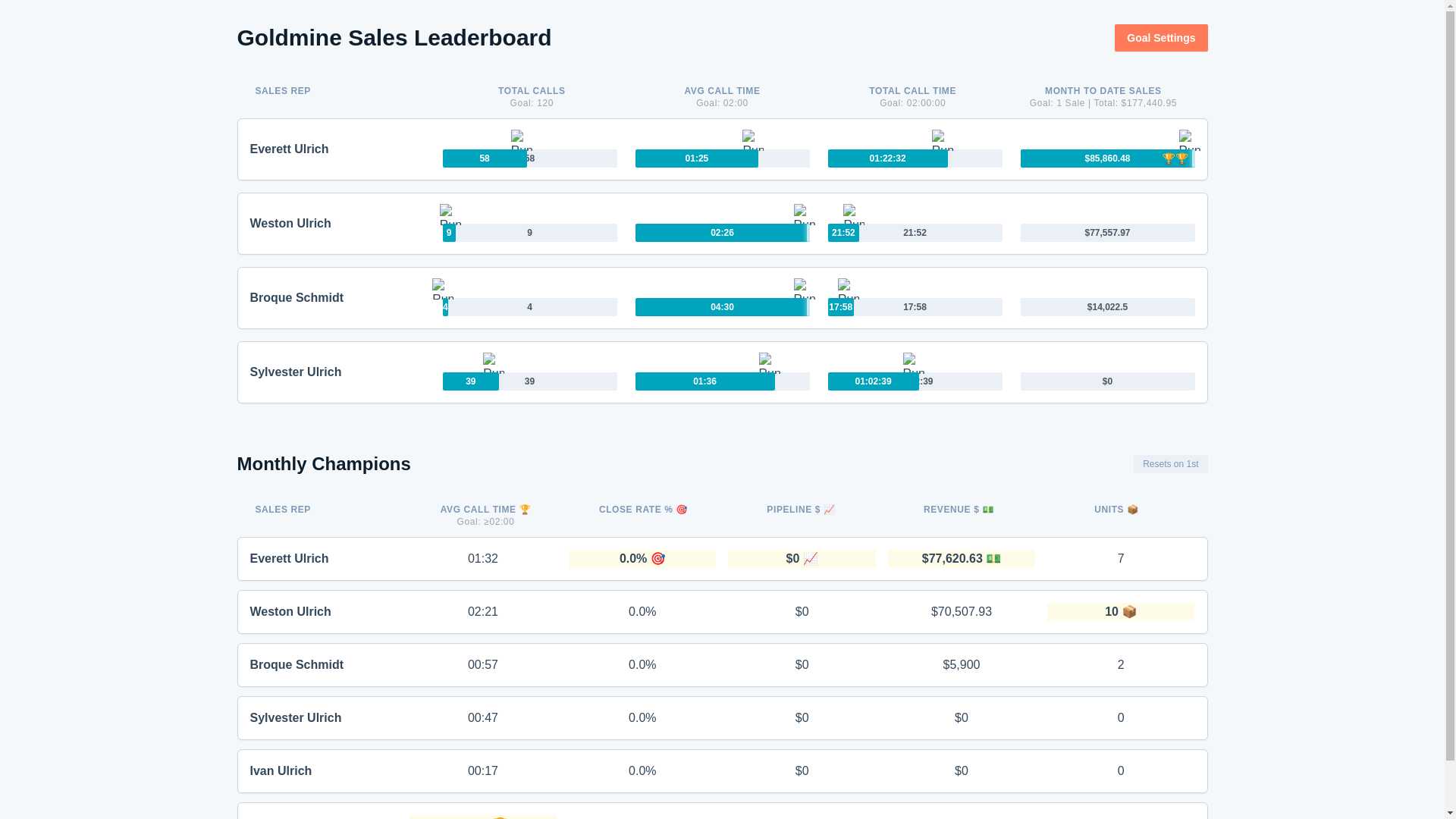Image resolution: width=1456 pixels, height=819 pixels.
Task: Click chart icon in the PIPELINE $ header
Action: tap(829, 510)
